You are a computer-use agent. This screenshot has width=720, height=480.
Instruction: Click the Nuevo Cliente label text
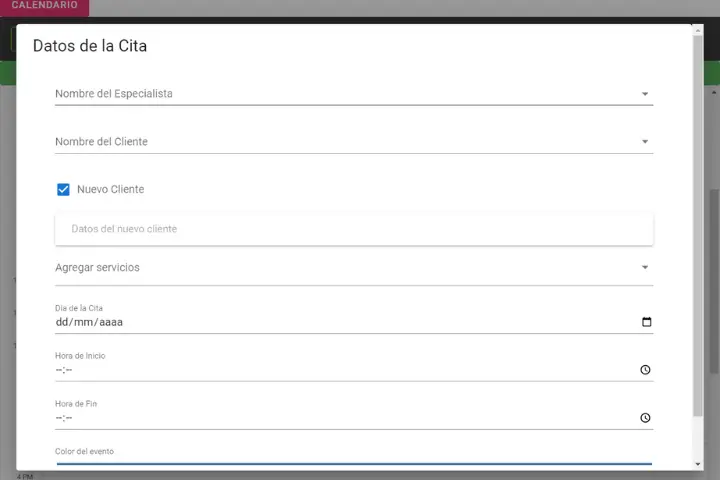tap(110, 190)
